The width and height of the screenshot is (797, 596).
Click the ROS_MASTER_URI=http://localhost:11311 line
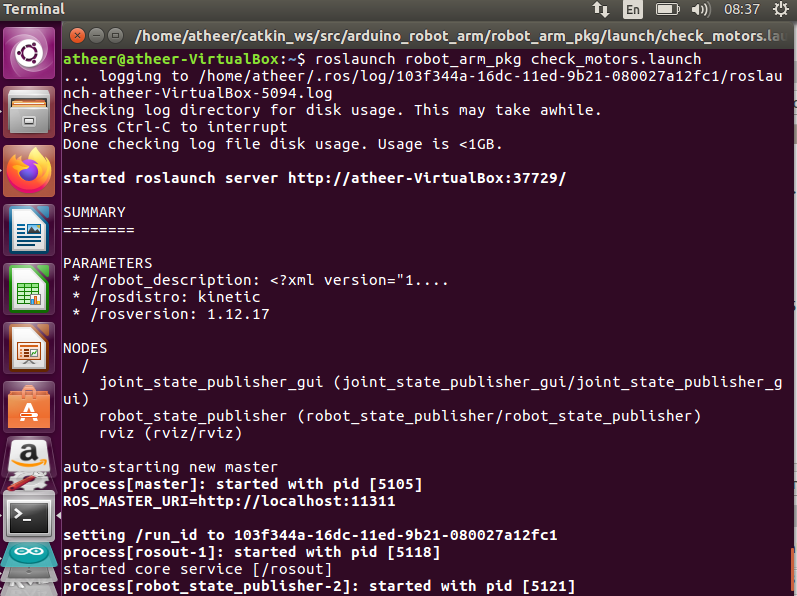[229, 501]
